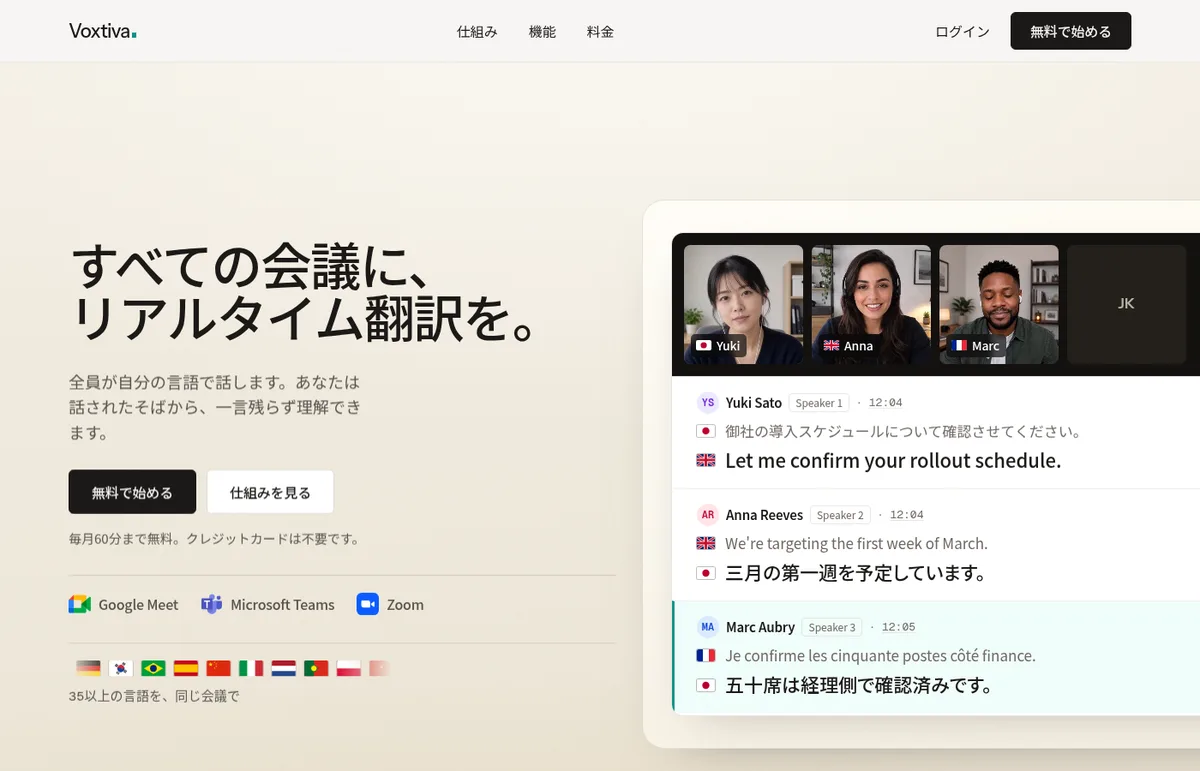
Task: Click the AR avatar beside Anna Reeves
Action: 708,515
